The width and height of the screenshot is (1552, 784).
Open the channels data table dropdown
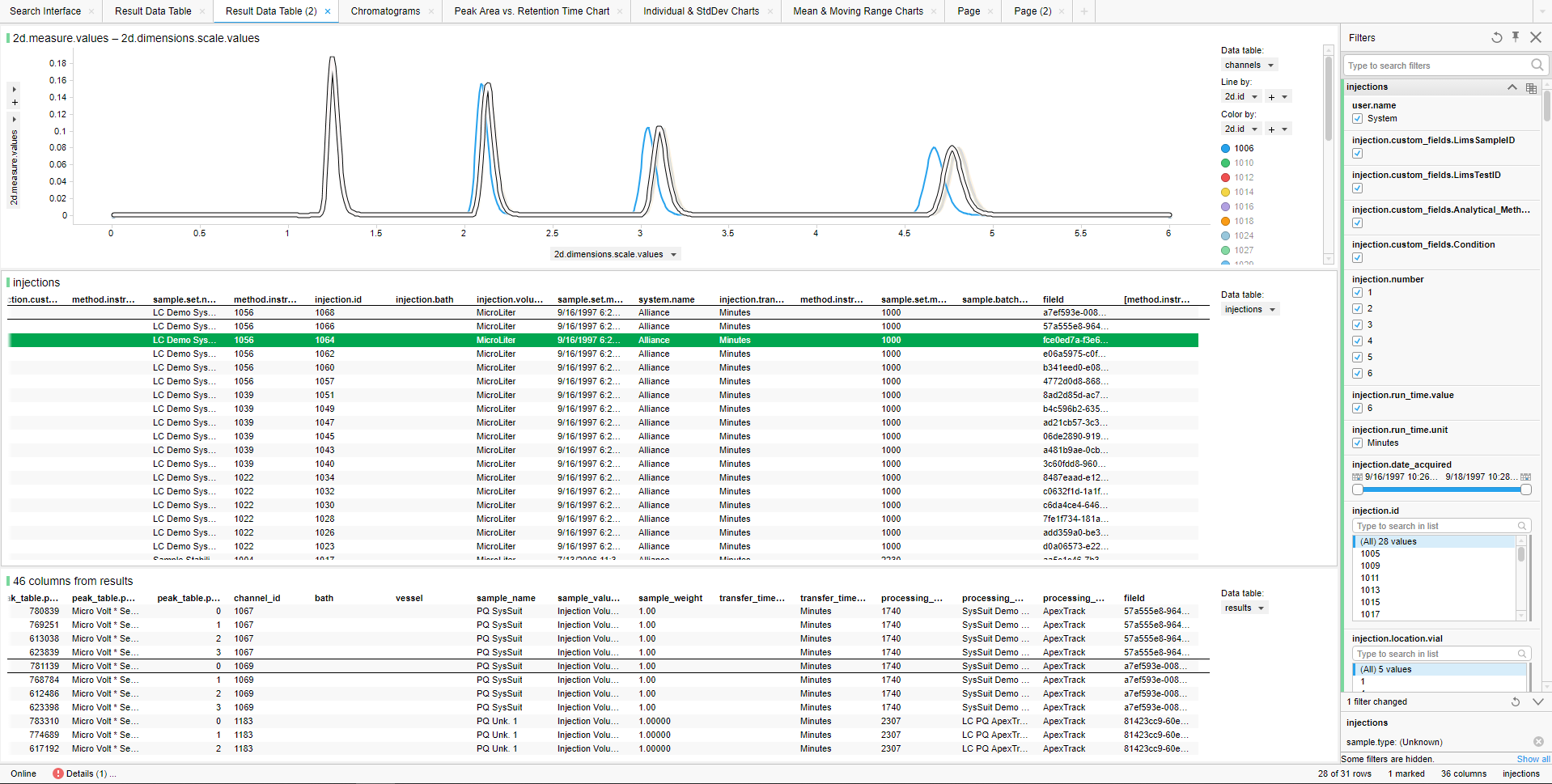pyautogui.click(x=1249, y=66)
